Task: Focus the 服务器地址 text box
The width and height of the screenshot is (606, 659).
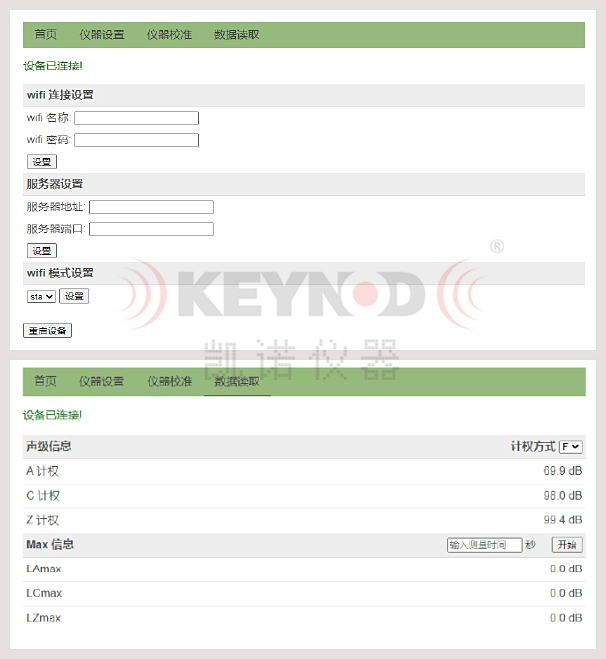Action: [x=151, y=207]
